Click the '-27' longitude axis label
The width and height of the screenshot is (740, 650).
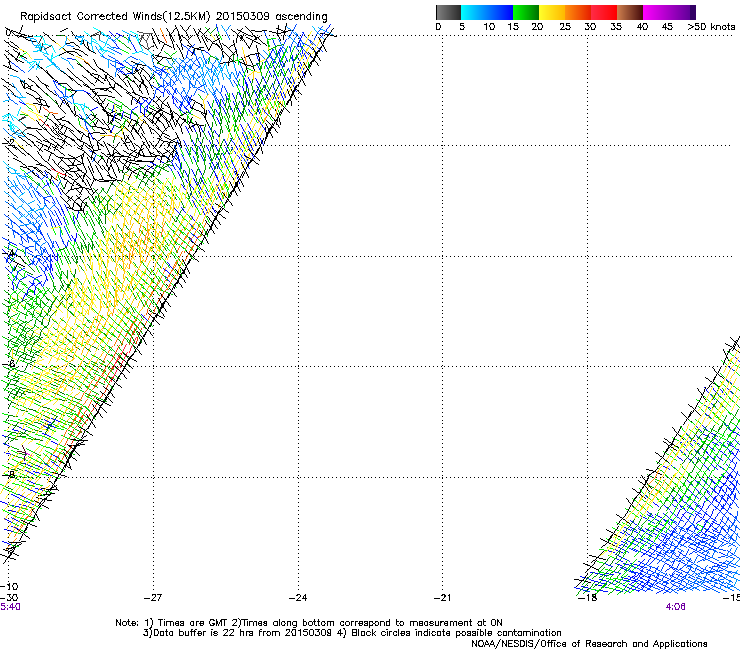(x=153, y=598)
